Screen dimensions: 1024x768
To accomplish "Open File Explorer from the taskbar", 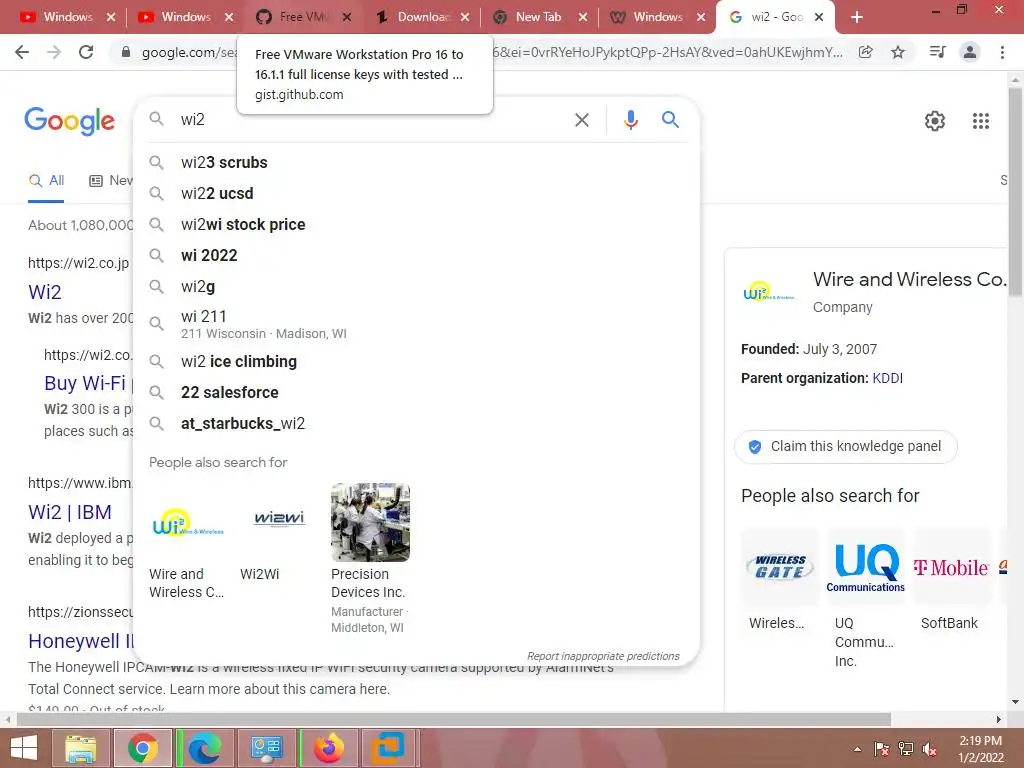I will (80, 748).
